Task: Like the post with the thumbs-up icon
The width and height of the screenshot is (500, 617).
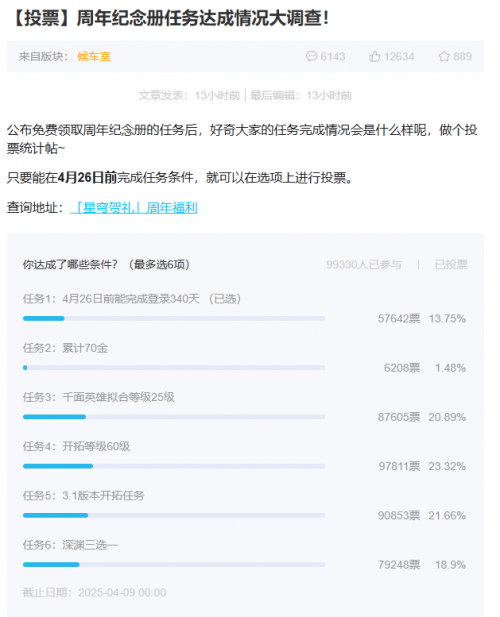Action: point(375,56)
